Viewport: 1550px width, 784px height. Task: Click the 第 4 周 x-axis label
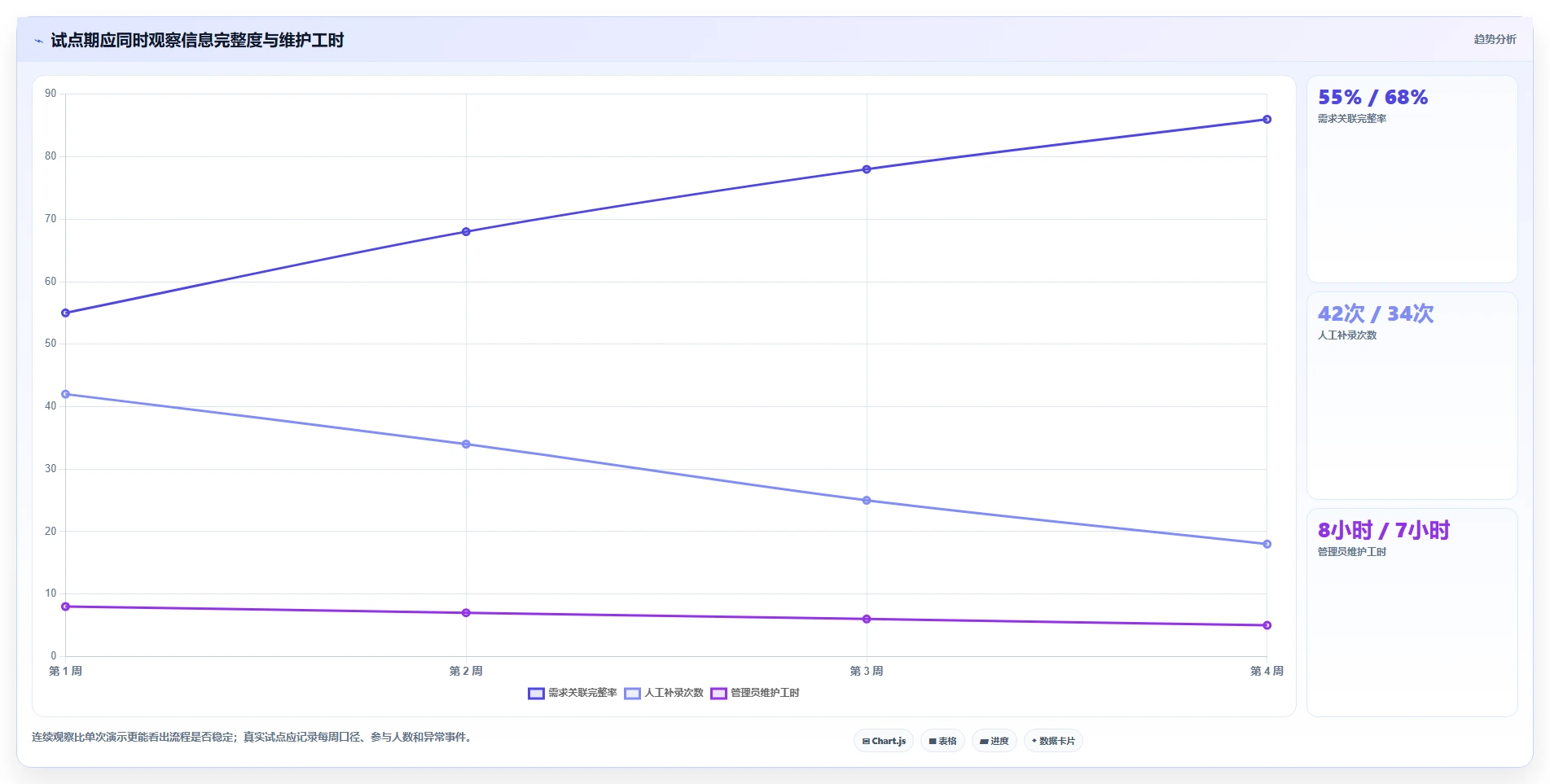(x=1267, y=671)
